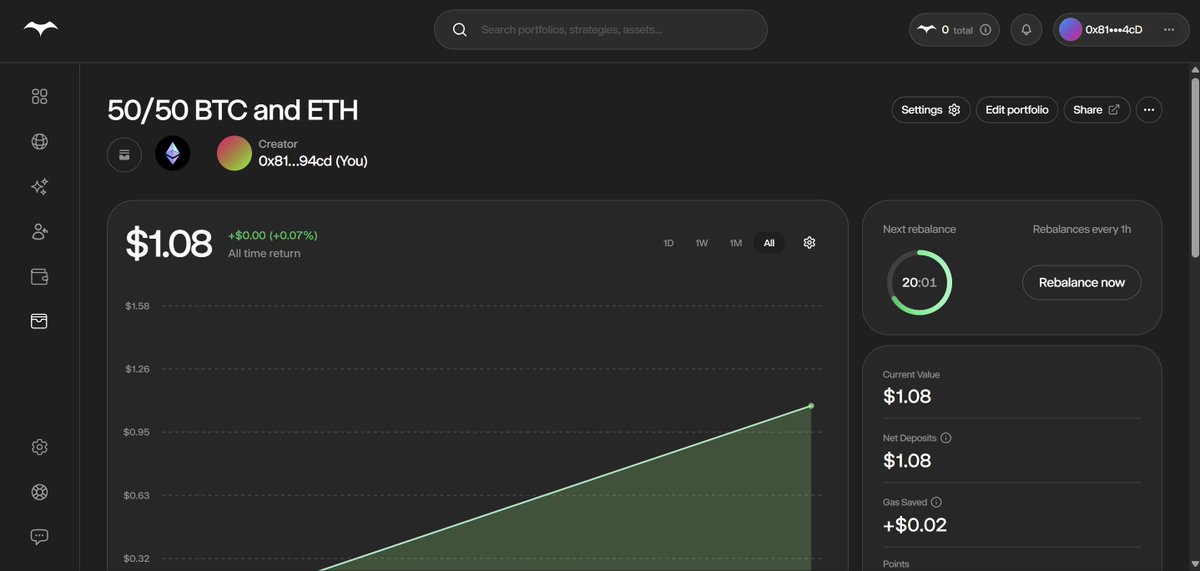Open the three-dot more options menu
1200x571 pixels.
pyautogui.click(x=1149, y=110)
